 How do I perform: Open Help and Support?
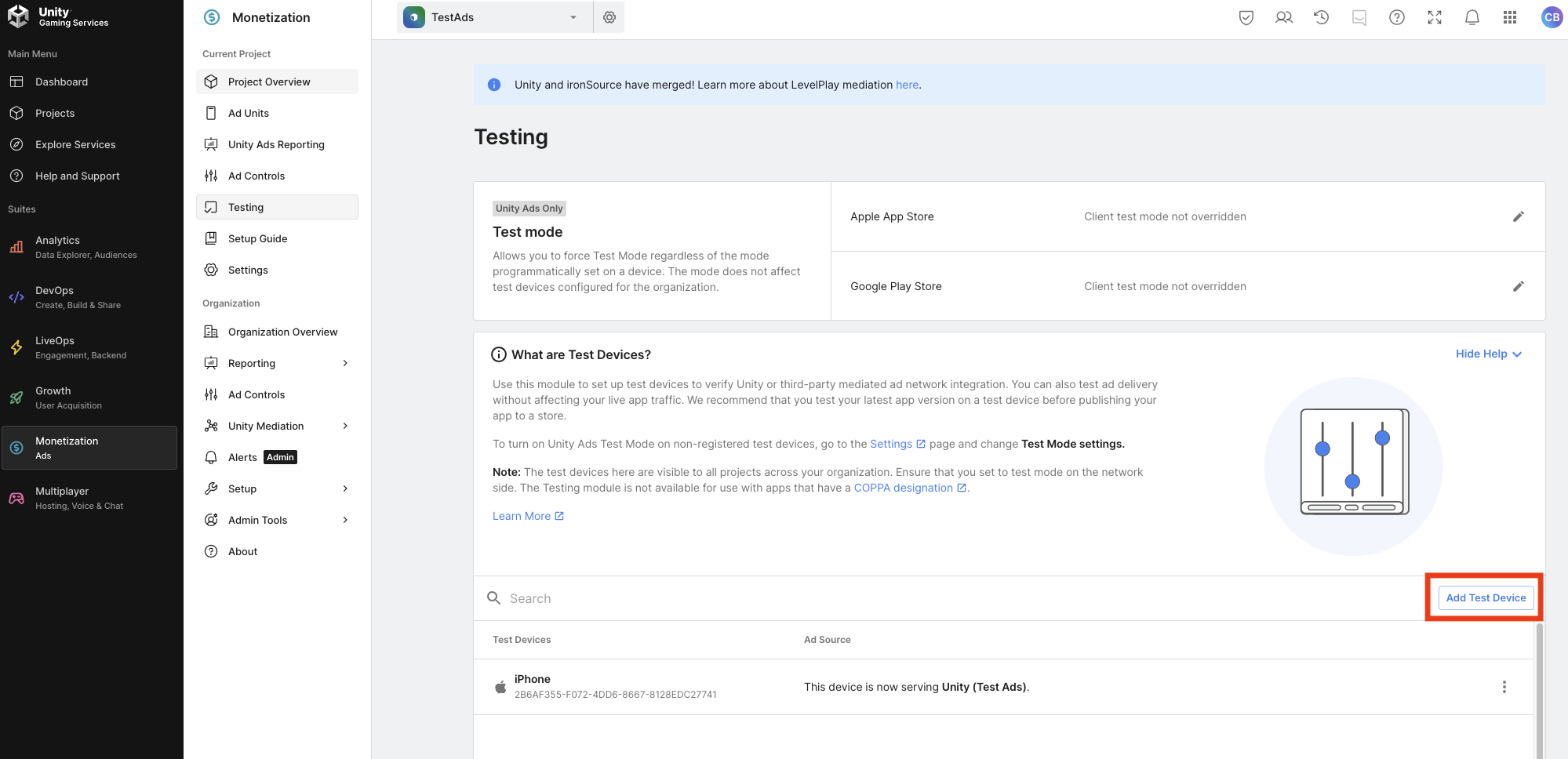[x=90, y=176]
